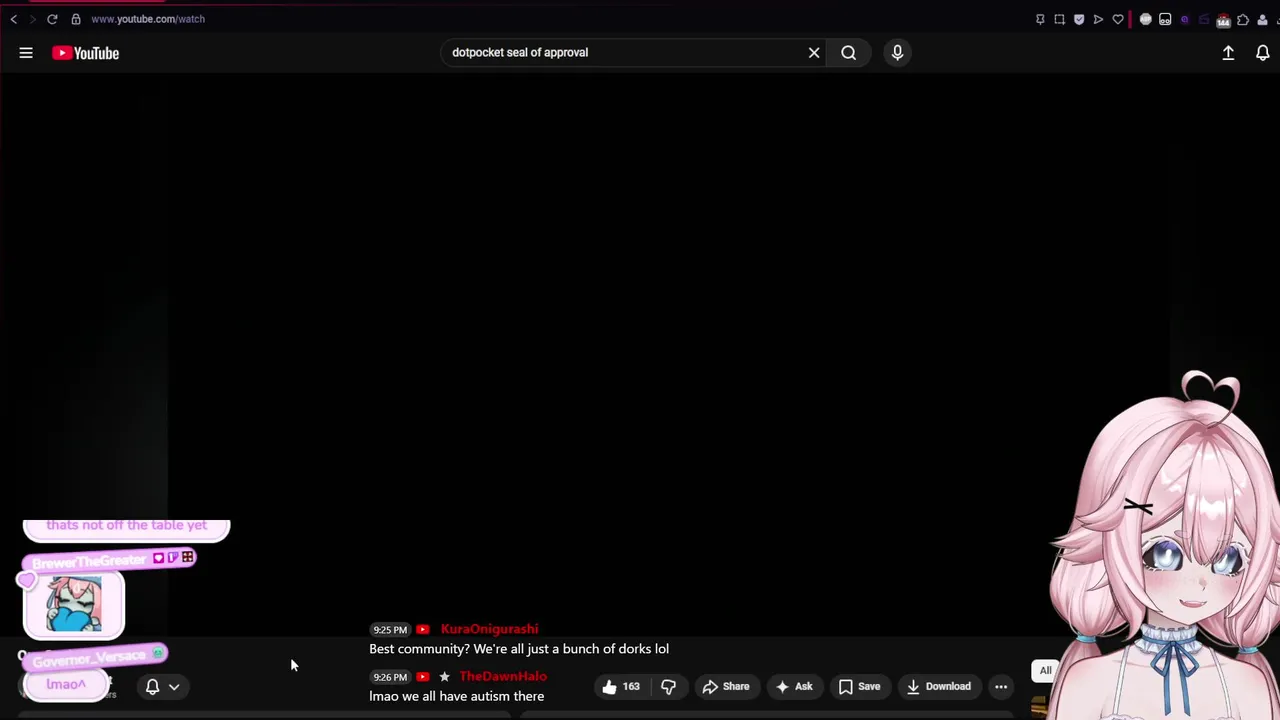Image resolution: width=1280 pixels, height=720 pixels.
Task: Share the video
Action: [x=726, y=686]
